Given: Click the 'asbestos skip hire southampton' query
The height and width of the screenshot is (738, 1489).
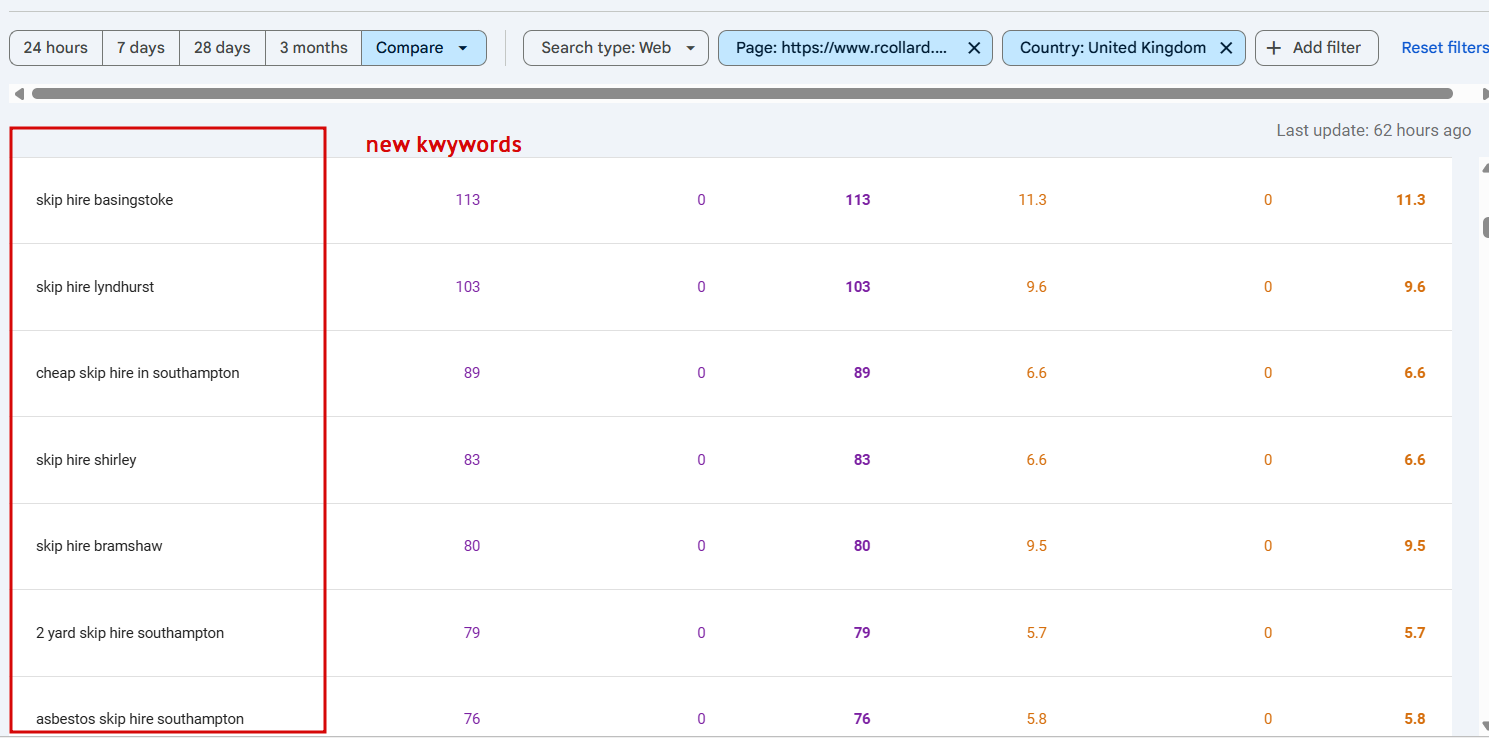Looking at the screenshot, I should click(140, 719).
